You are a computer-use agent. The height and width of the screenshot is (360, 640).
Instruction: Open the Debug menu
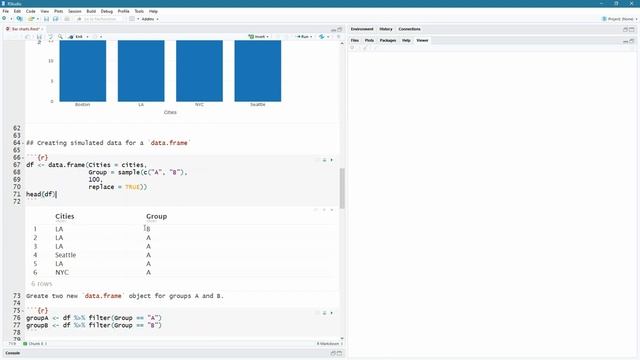tap(107, 11)
